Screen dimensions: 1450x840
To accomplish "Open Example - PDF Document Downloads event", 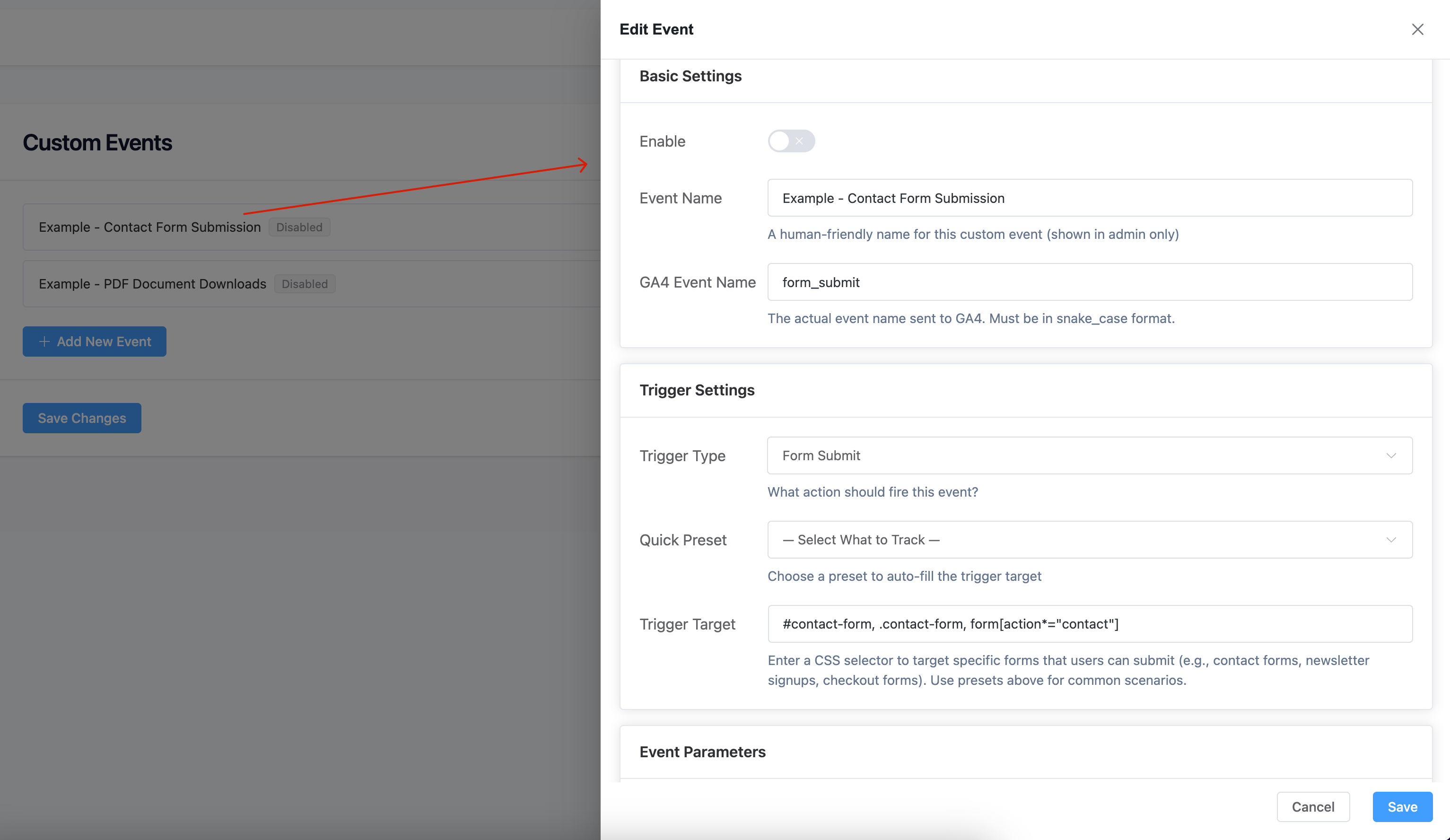I will point(152,283).
